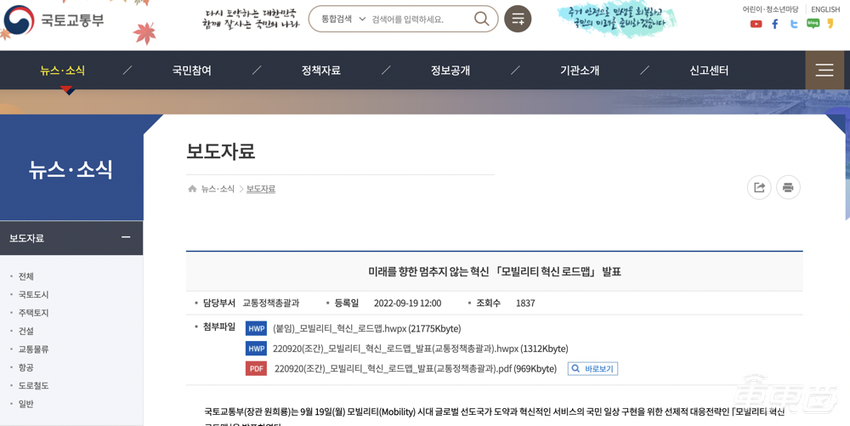Image resolution: width=850 pixels, height=426 pixels.
Task: Click the 바로보기 preview button
Action: [593, 368]
